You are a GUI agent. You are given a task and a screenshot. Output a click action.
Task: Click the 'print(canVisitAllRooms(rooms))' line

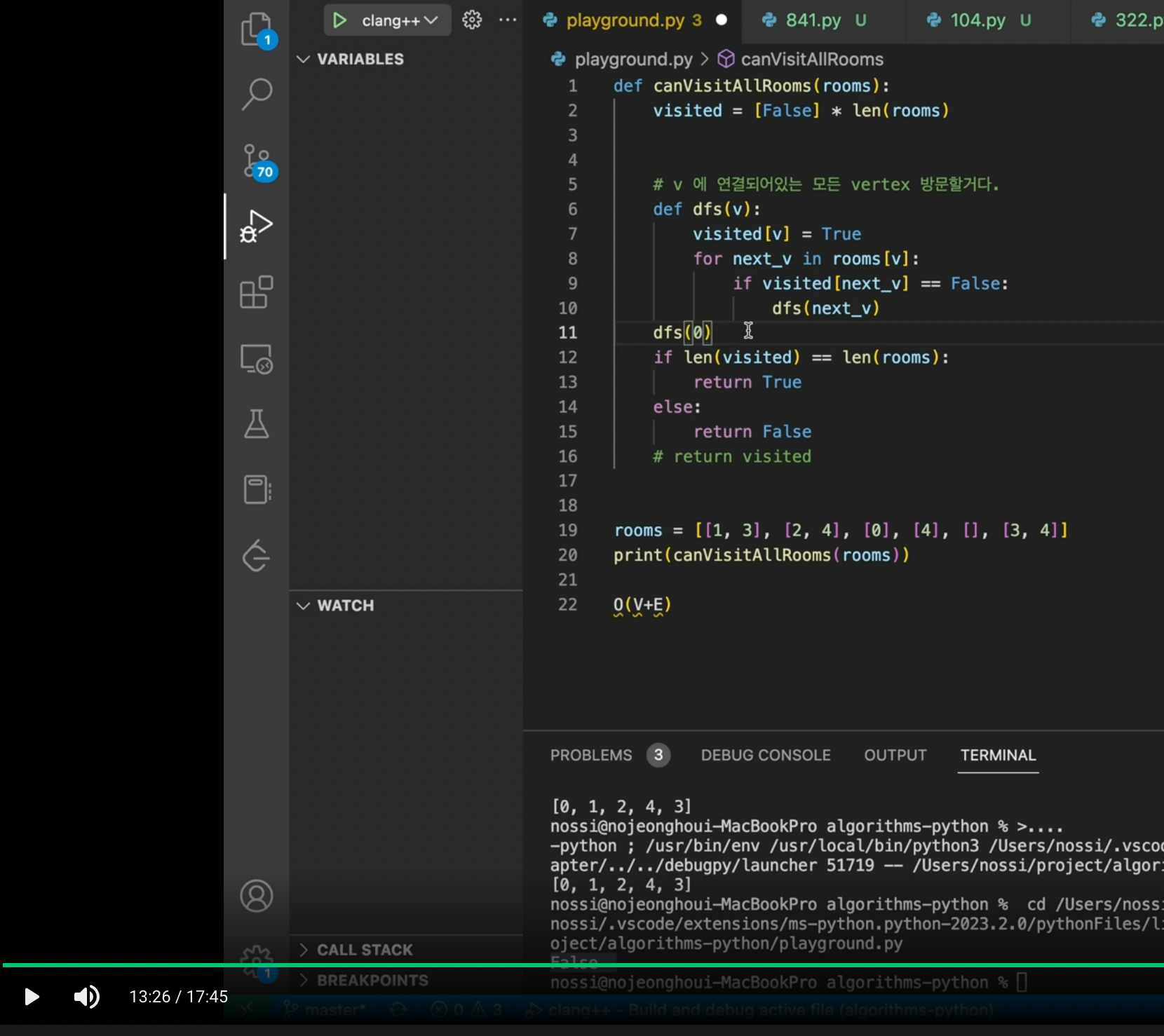point(762,555)
